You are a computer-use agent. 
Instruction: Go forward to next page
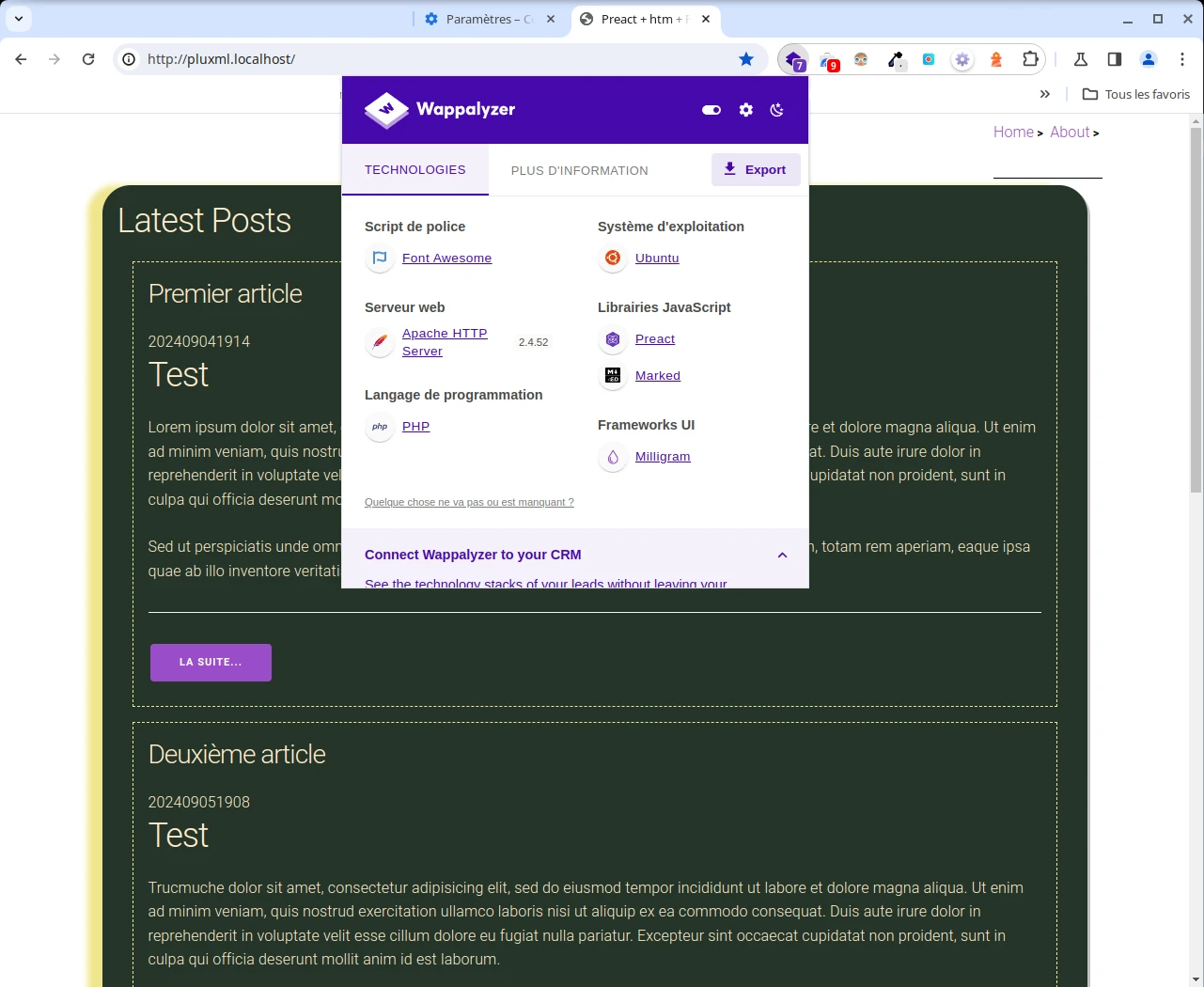(x=55, y=59)
